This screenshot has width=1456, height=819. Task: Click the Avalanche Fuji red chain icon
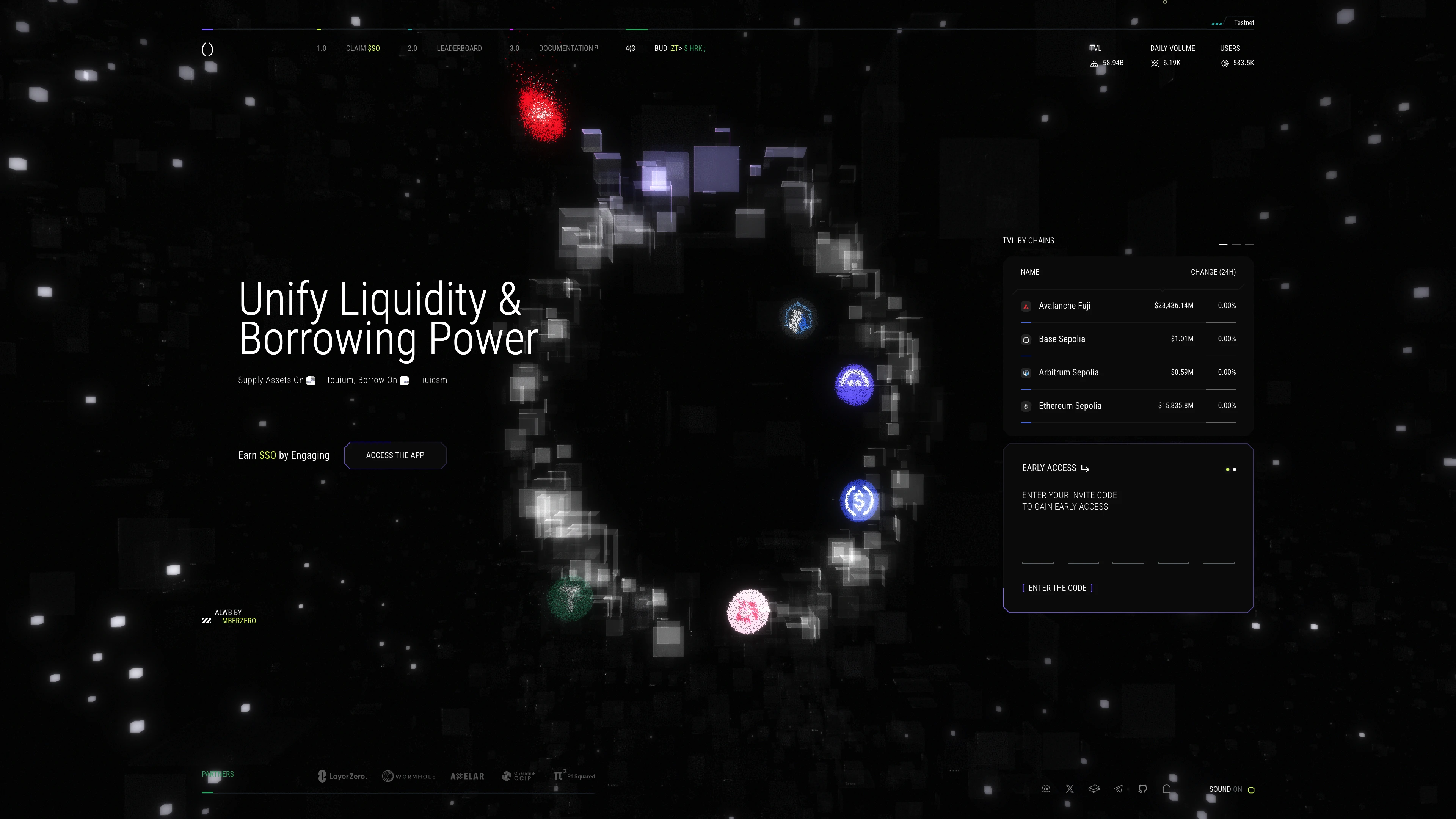1026,306
